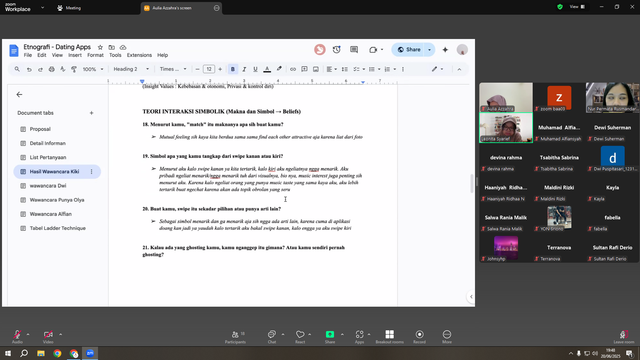Image resolution: width=640 pixels, height=360 pixels.
Task: Unmute with the Zoom Audio button
Action: click(x=17, y=336)
